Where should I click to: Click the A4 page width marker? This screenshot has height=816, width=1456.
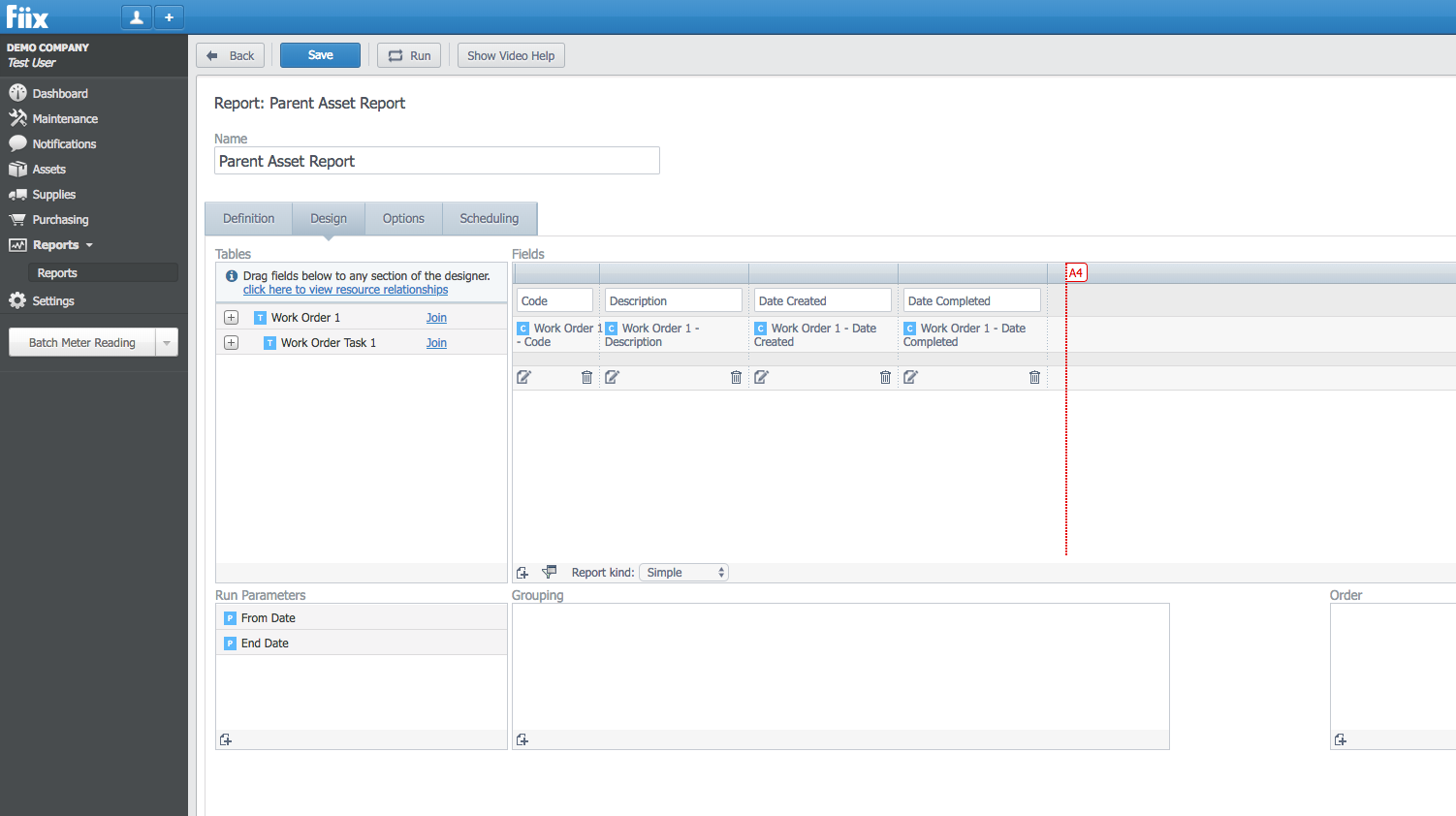point(1076,272)
